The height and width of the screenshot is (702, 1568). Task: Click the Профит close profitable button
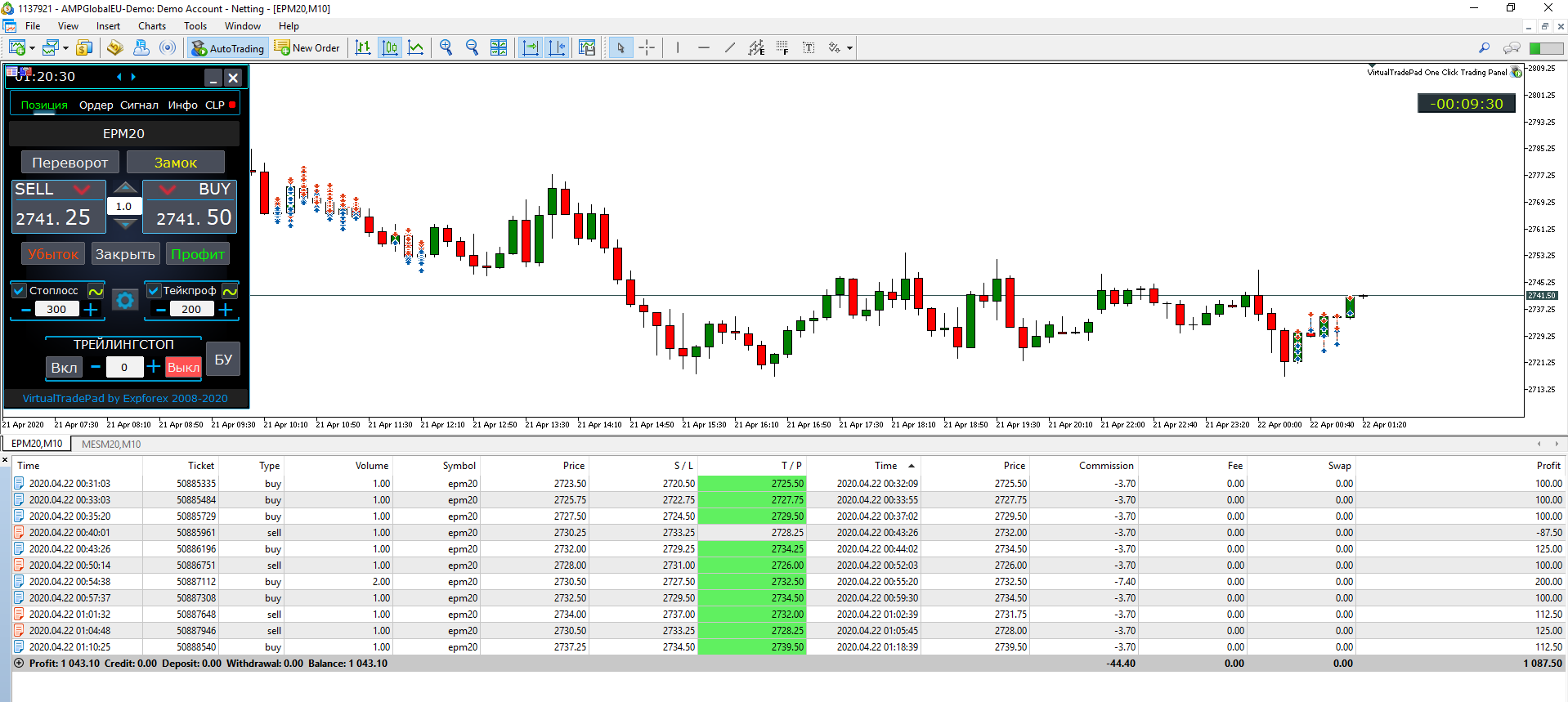197,254
